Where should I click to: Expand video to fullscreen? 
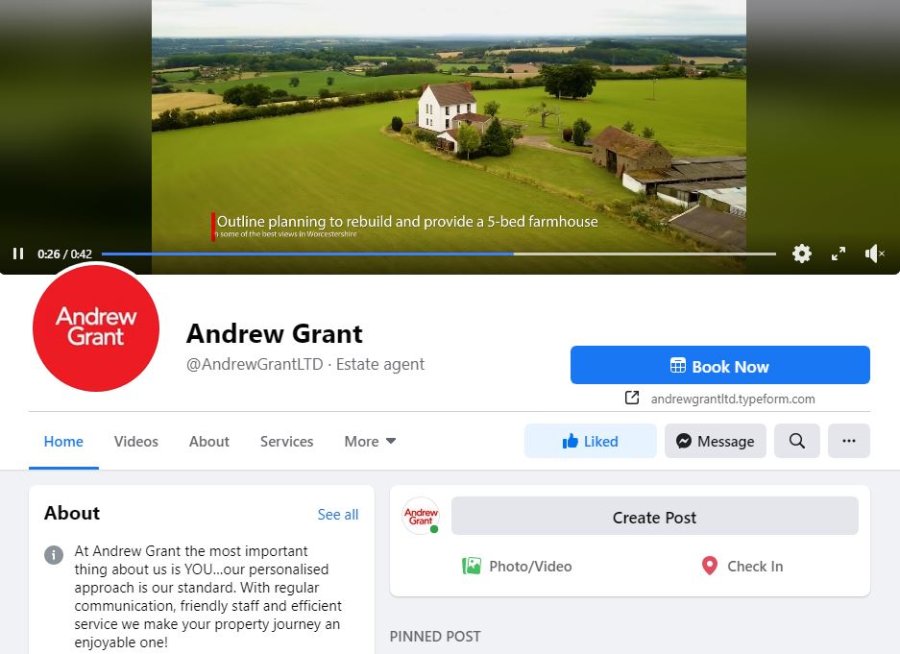(x=839, y=253)
